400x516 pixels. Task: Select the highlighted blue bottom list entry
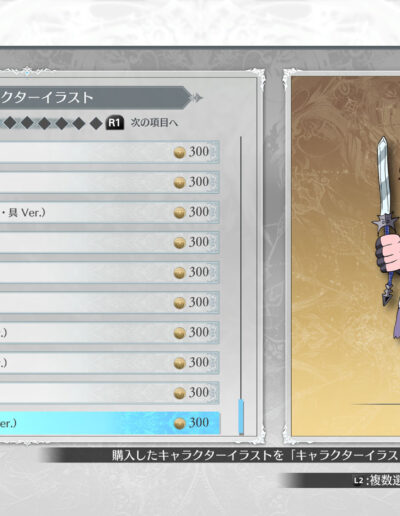[110, 423]
